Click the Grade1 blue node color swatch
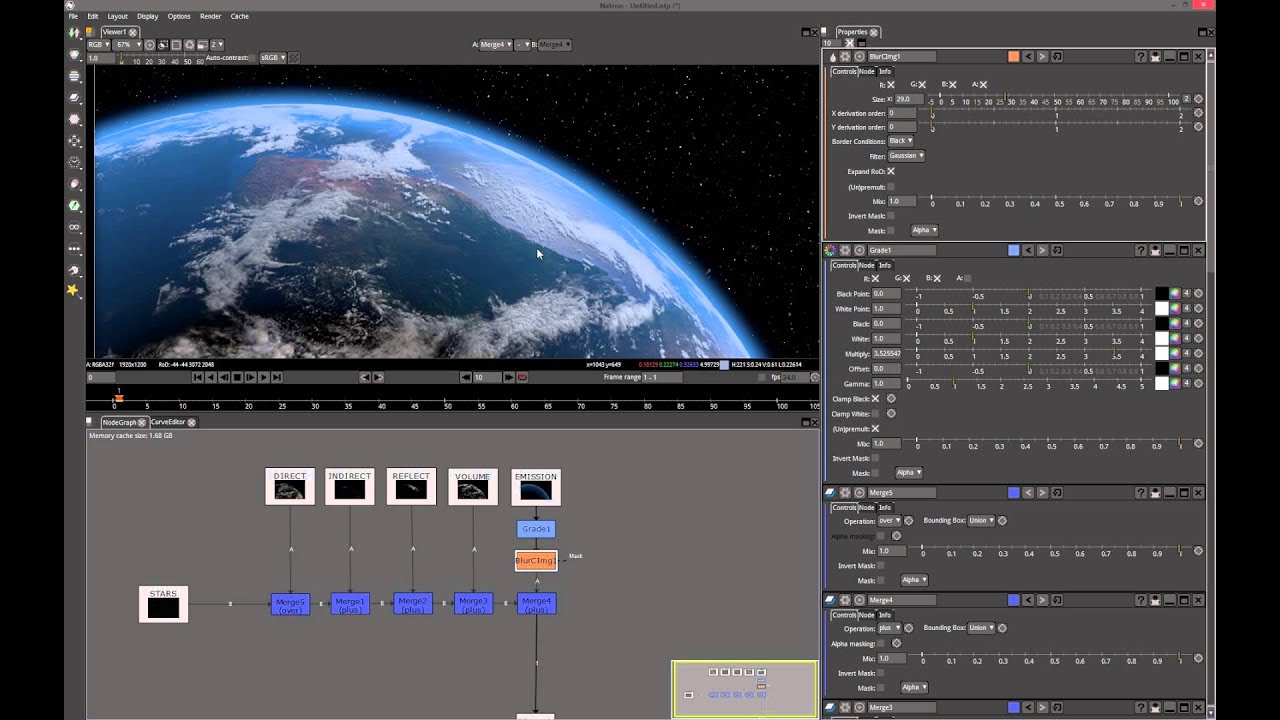 tap(1014, 250)
